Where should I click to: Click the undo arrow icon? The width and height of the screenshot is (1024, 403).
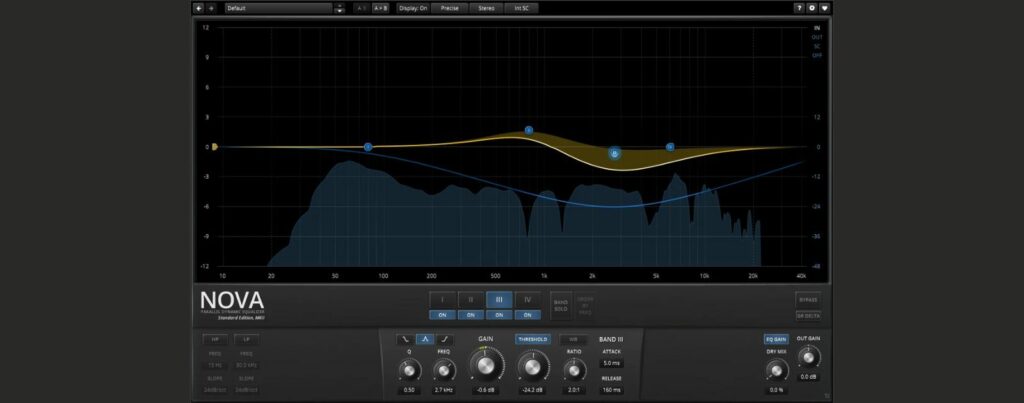[199, 8]
